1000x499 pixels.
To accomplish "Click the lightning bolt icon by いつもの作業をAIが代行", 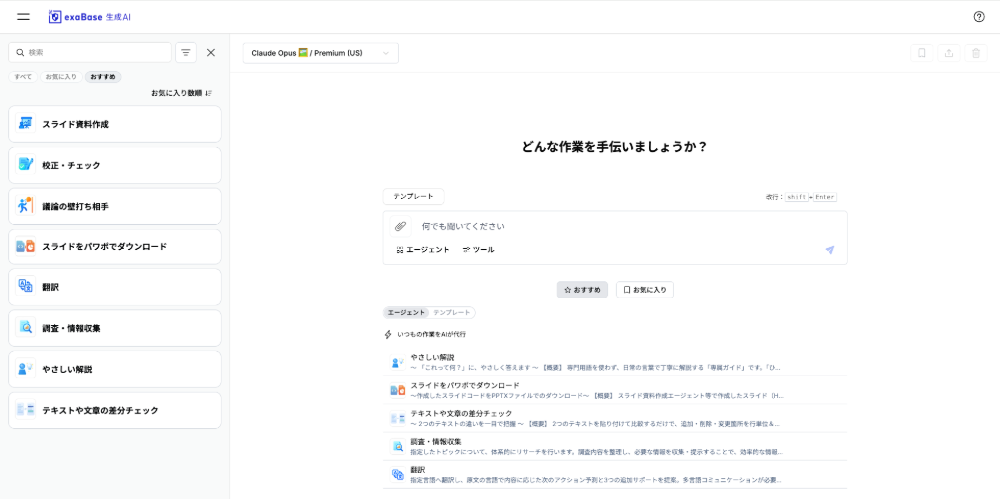I will [x=388, y=334].
